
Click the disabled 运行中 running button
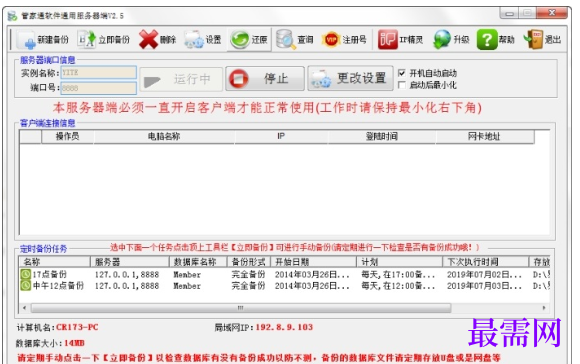point(181,79)
